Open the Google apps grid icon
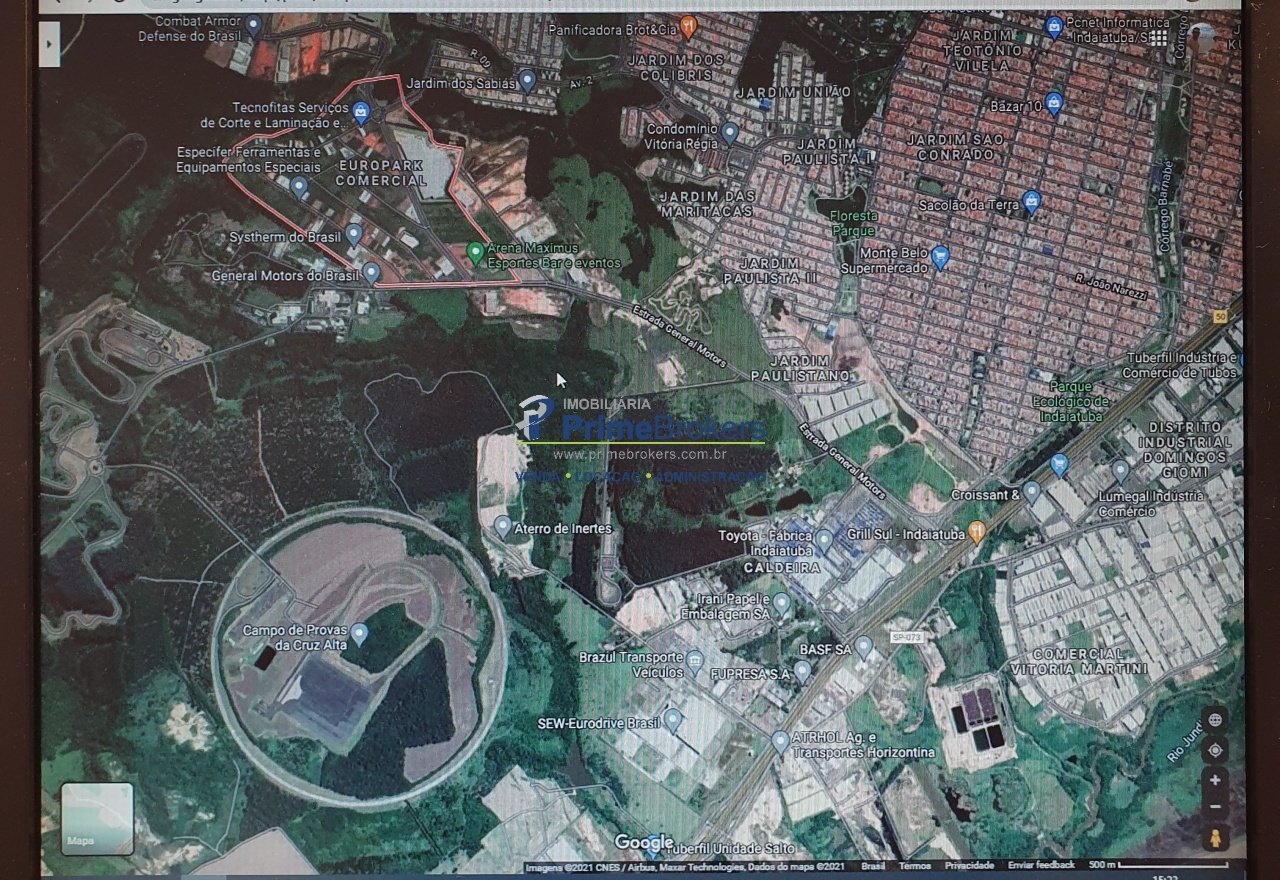1280x880 pixels. pyautogui.click(x=1158, y=38)
